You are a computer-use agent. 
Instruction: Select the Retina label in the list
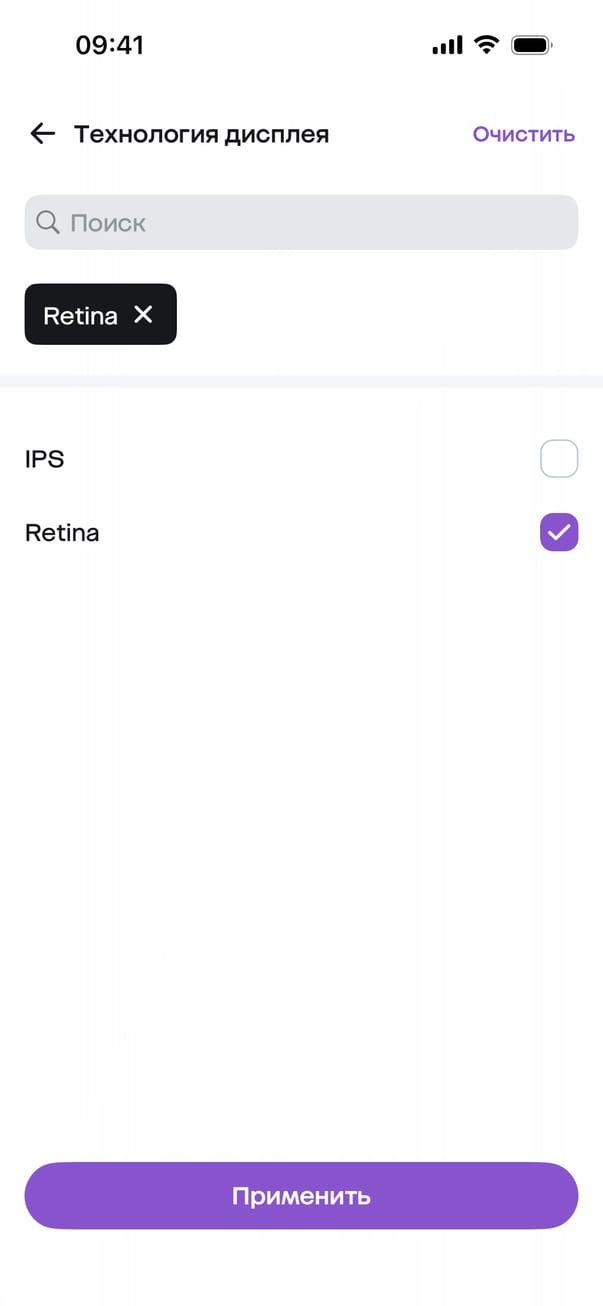click(x=62, y=533)
